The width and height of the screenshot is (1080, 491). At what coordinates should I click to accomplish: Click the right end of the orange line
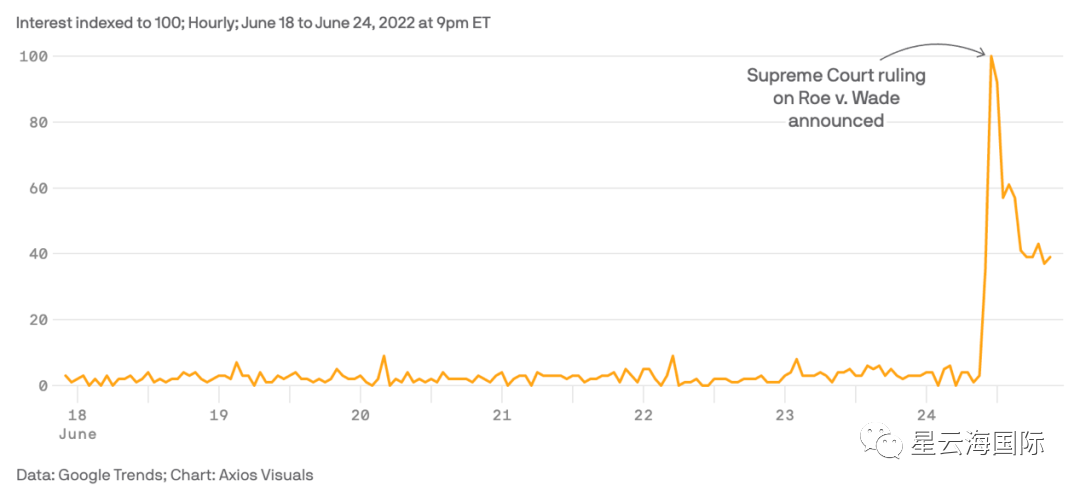click(1050, 257)
